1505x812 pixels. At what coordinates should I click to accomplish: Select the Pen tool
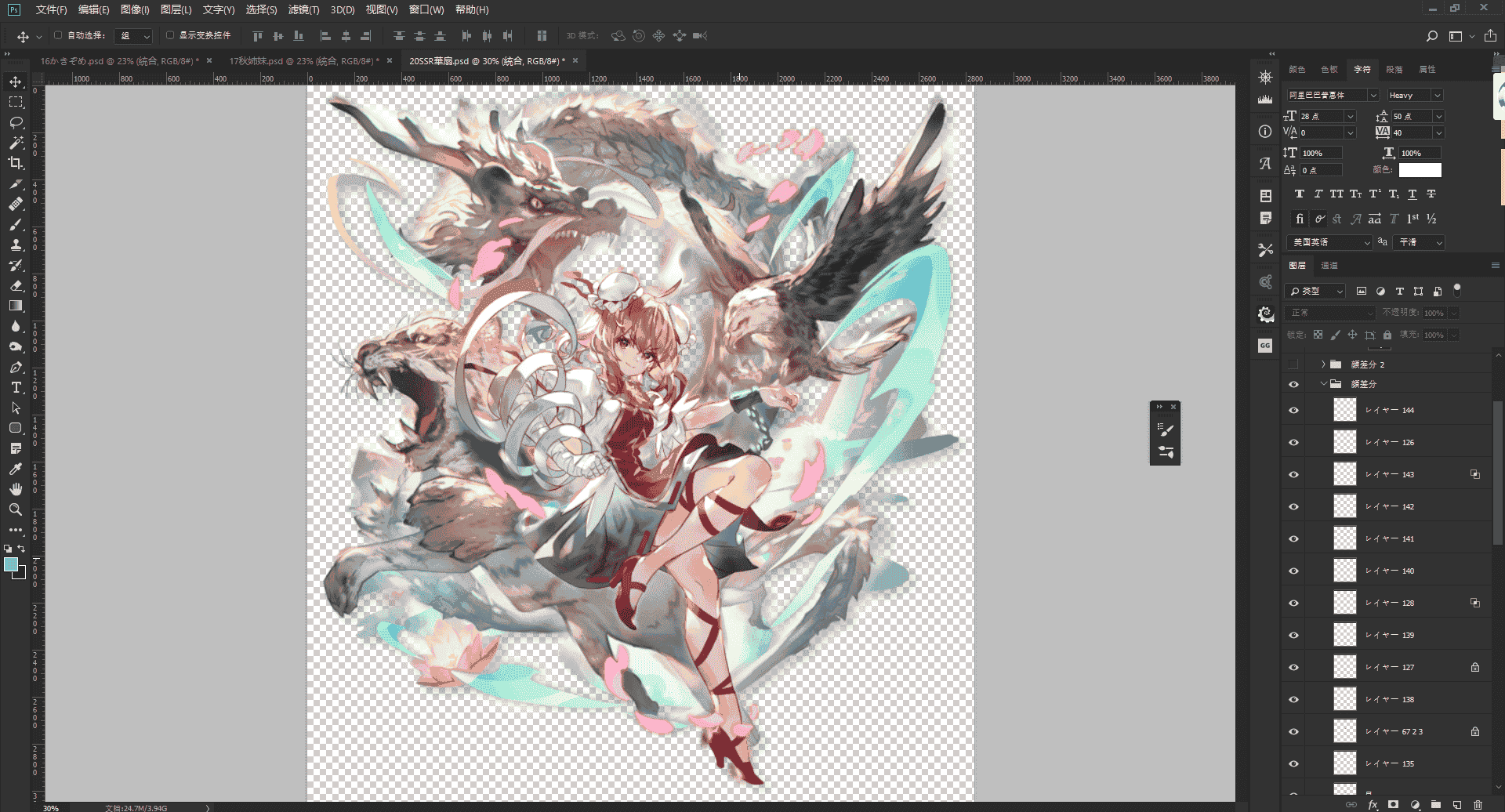click(x=16, y=367)
